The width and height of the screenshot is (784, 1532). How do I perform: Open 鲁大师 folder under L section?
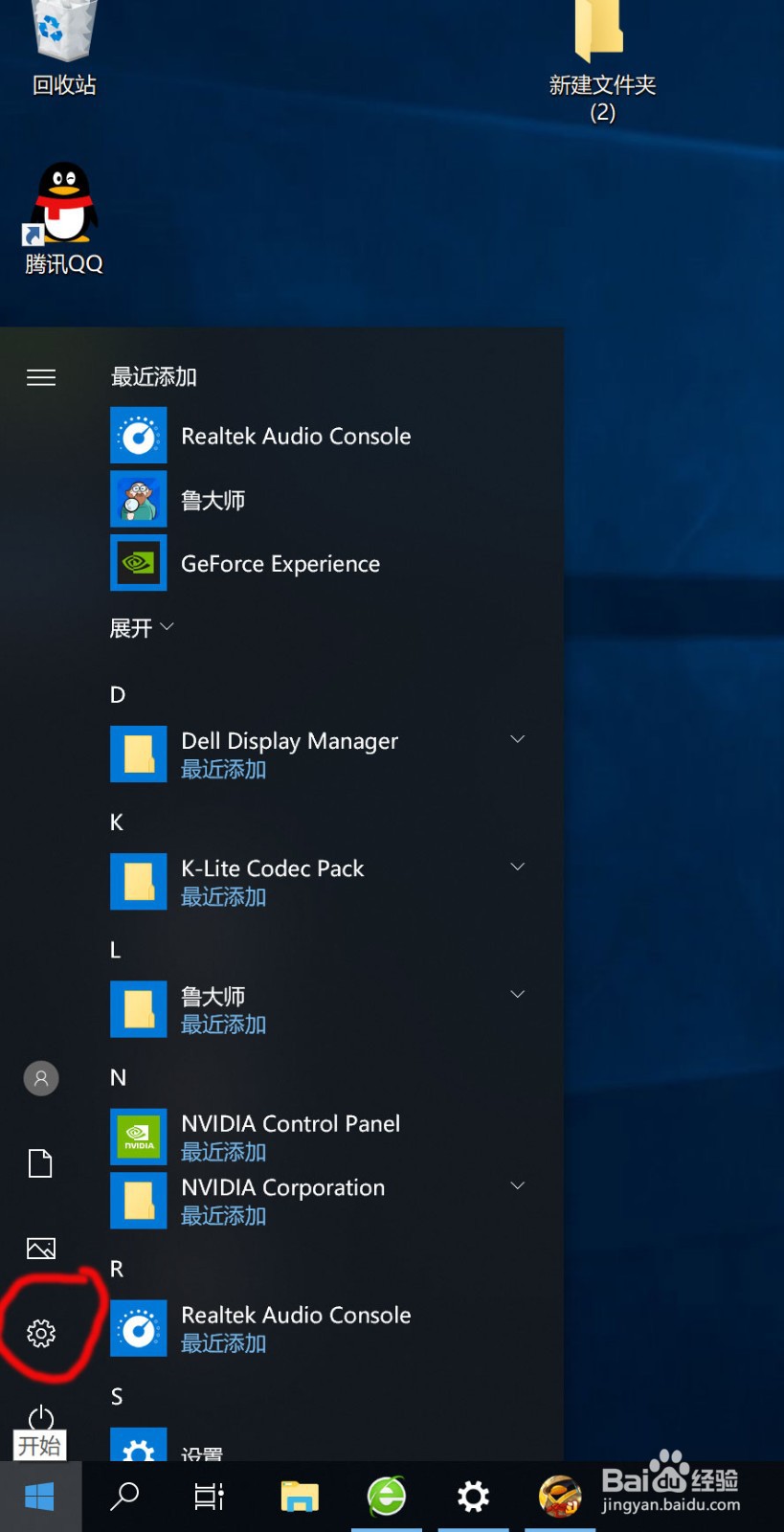click(x=316, y=1009)
